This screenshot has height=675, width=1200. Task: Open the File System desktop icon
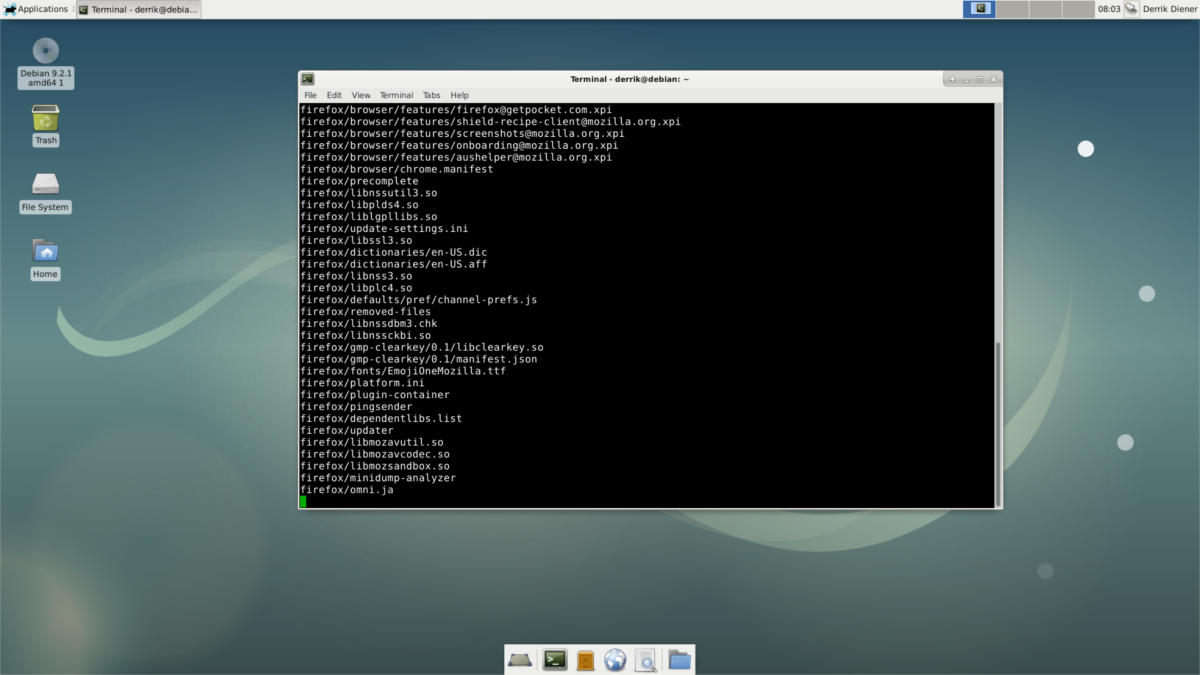tap(46, 185)
